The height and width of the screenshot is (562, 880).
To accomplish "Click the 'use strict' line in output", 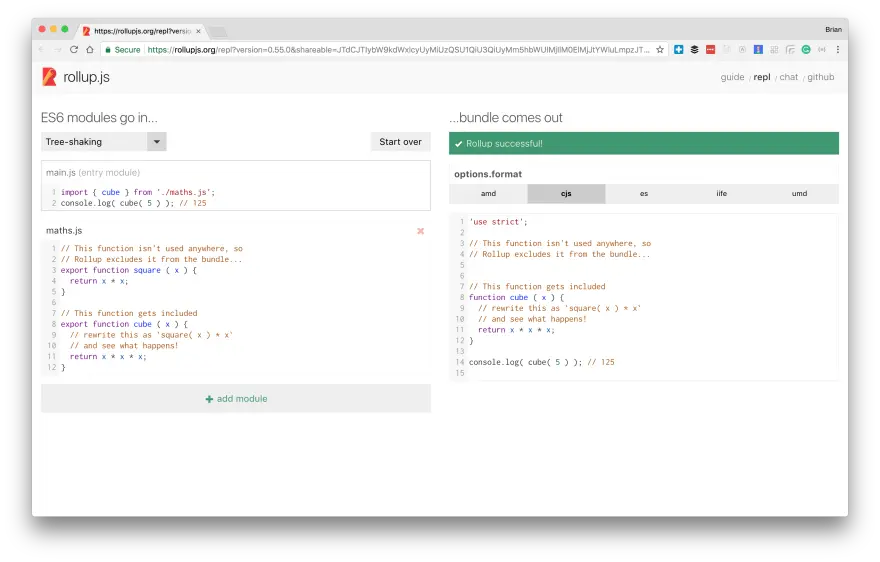I will pos(498,222).
